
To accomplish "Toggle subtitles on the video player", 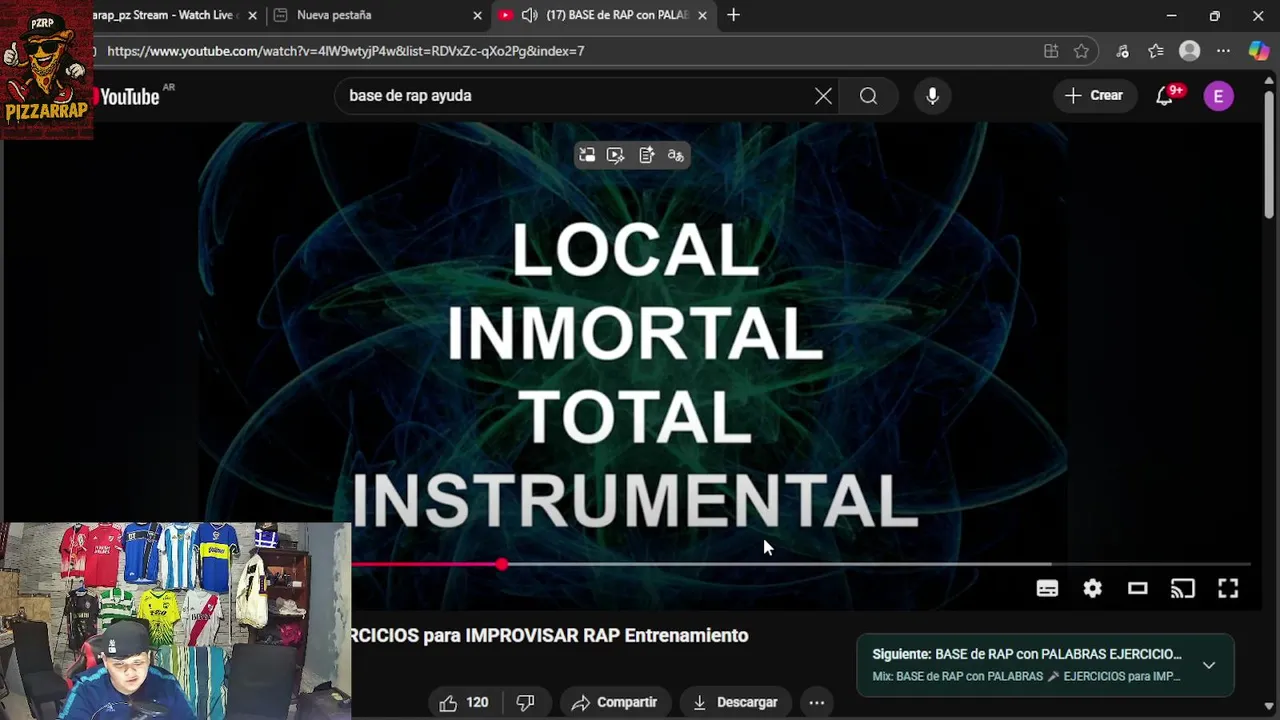I will pyautogui.click(x=1047, y=588).
